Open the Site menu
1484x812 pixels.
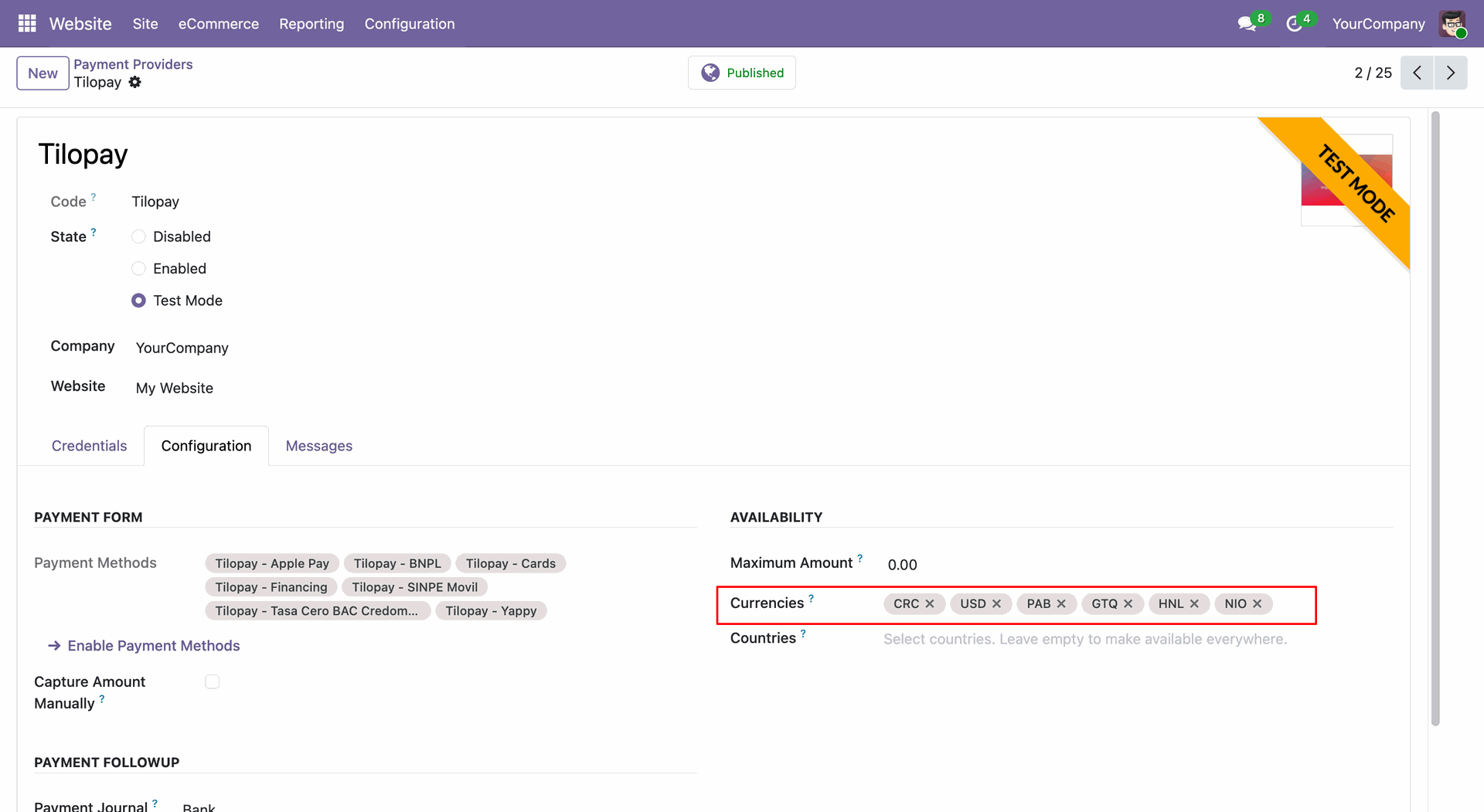[145, 24]
